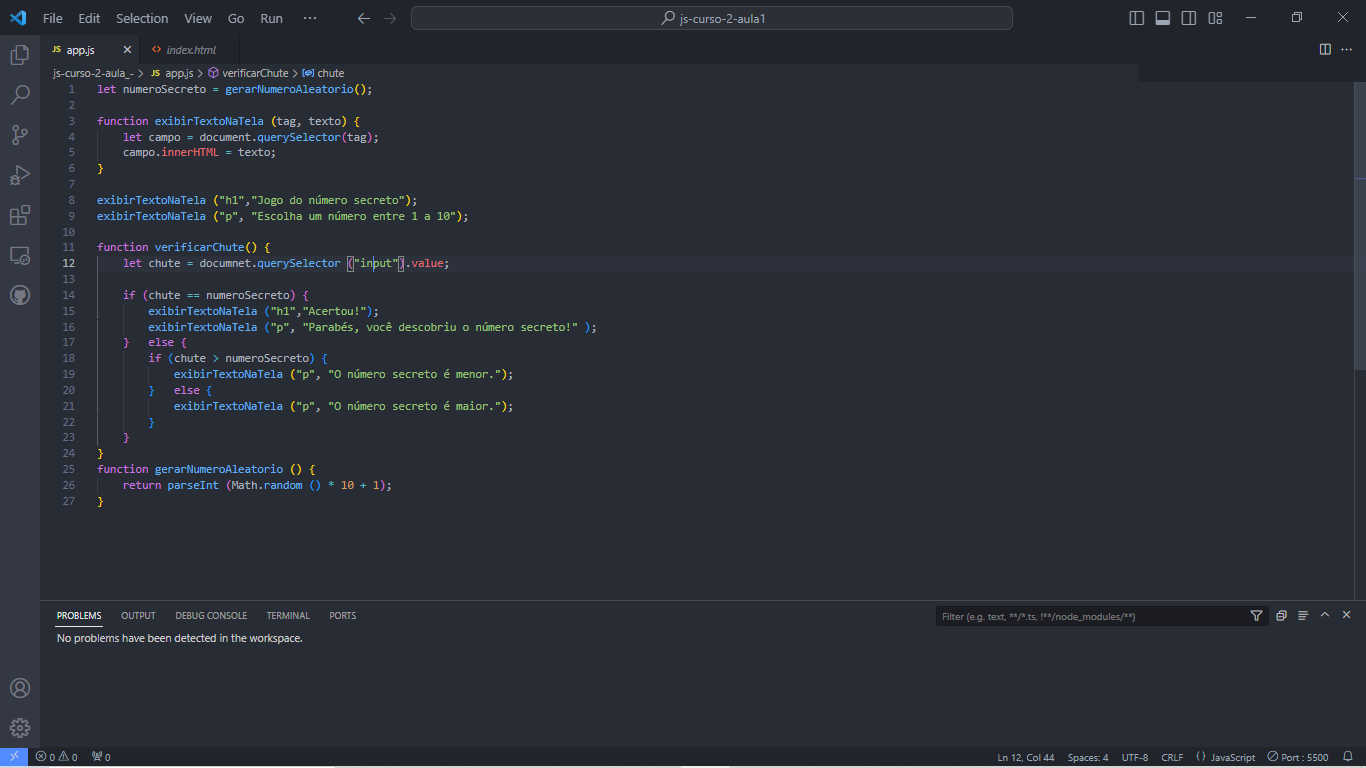Switch to the DEBUG CONSOLE tab
This screenshot has width=1366, height=768.
211,616
